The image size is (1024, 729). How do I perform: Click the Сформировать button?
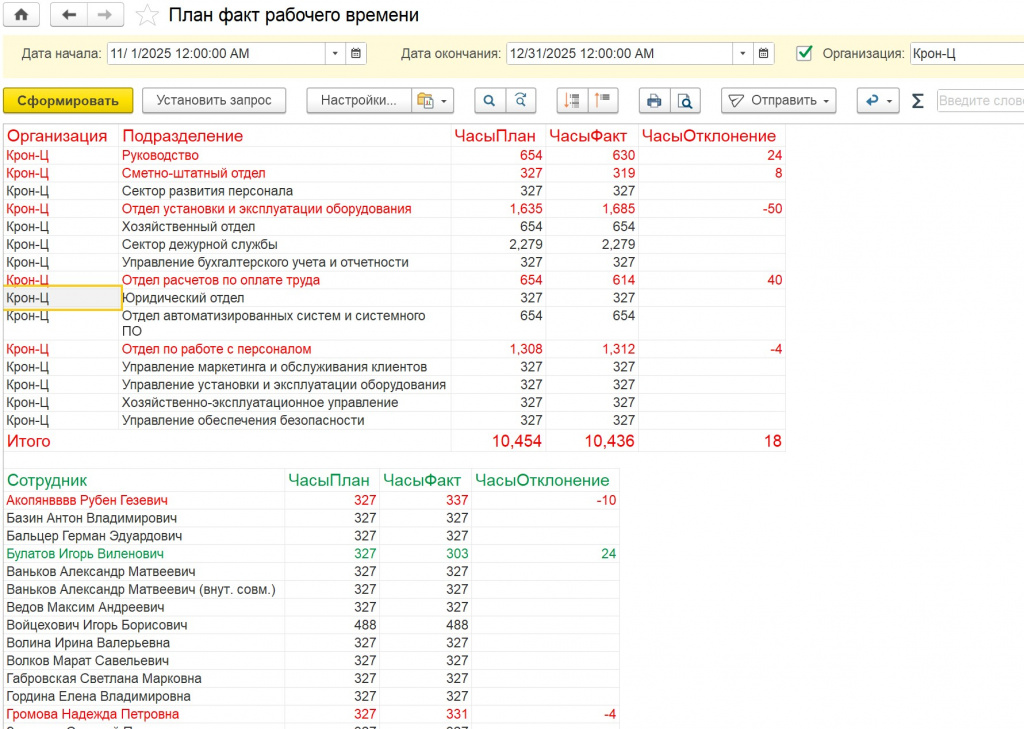coord(68,100)
